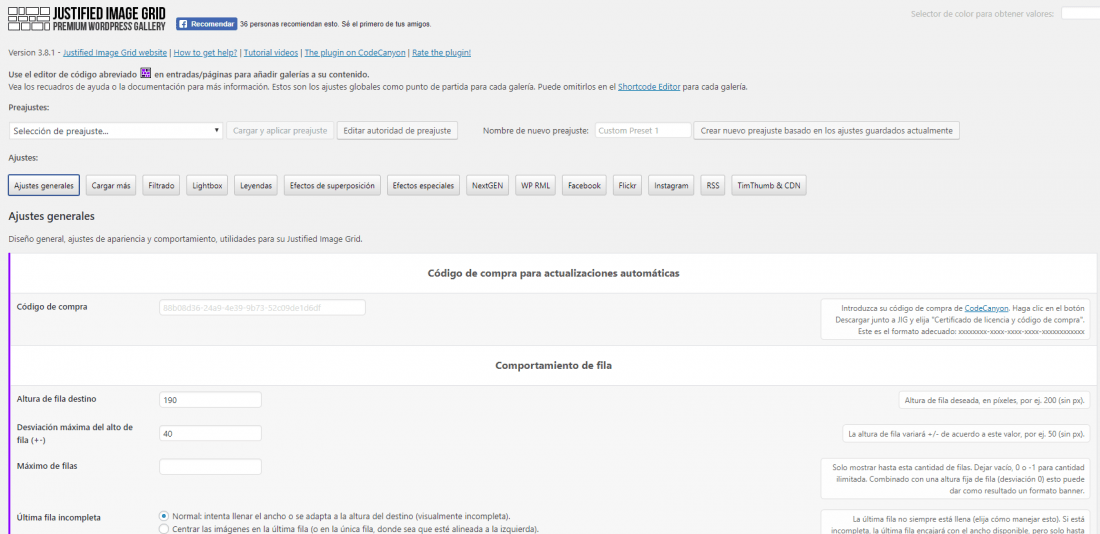Click 'Crear nuevo preajuste' button
The image size is (1100, 534).
click(826, 131)
